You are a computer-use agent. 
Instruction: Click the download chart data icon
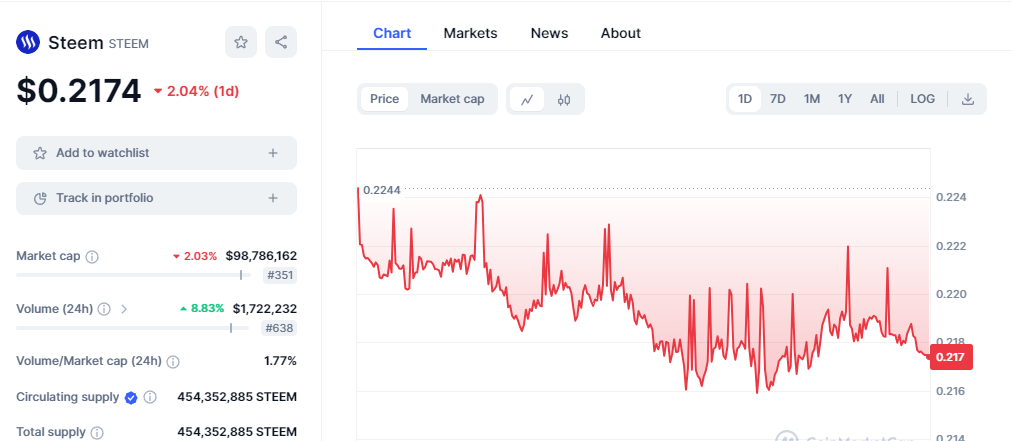[x=967, y=99]
